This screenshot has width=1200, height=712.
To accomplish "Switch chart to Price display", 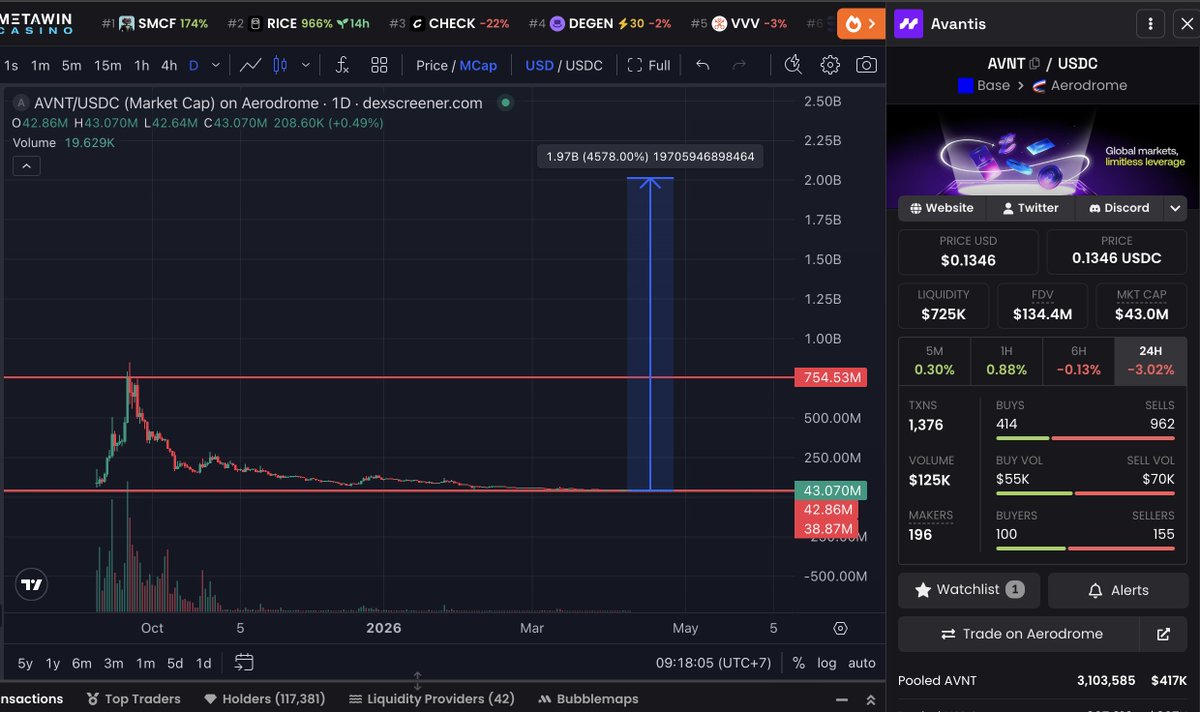I will [x=432, y=65].
